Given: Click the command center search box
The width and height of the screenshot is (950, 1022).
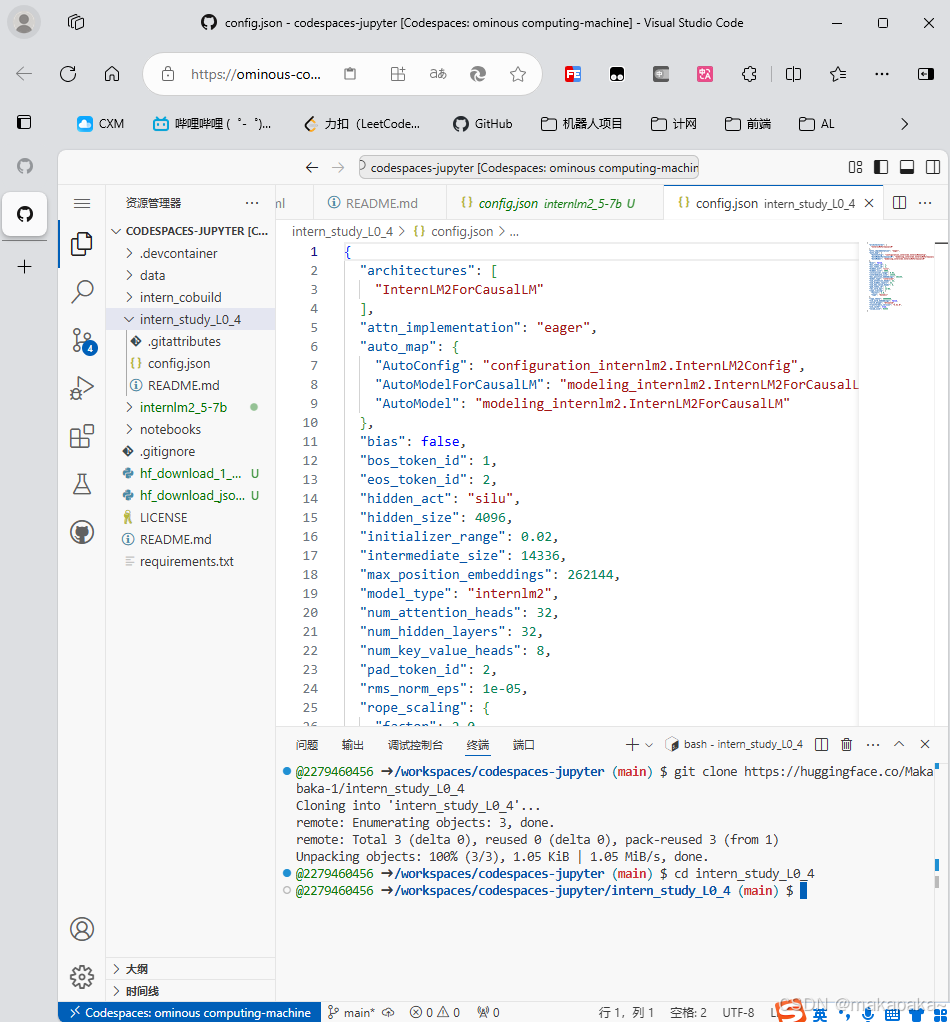Looking at the screenshot, I should tap(528, 168).
